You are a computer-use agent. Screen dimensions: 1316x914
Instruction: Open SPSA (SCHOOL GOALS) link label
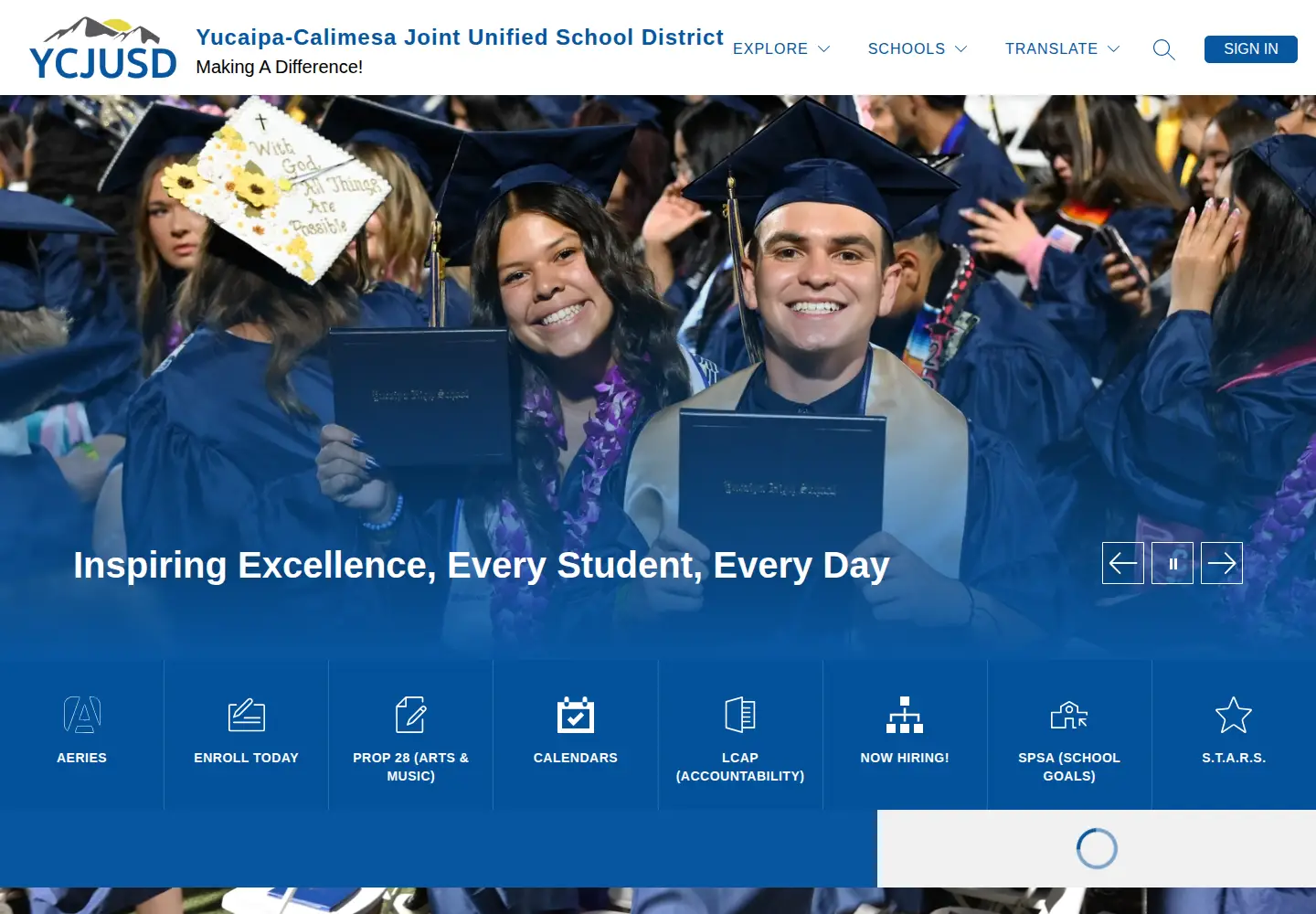point(1069,767)
